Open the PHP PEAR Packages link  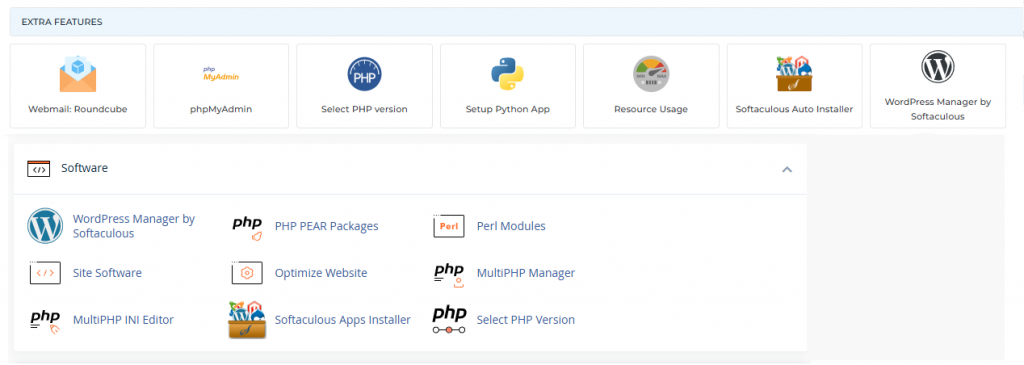[327, 226]
